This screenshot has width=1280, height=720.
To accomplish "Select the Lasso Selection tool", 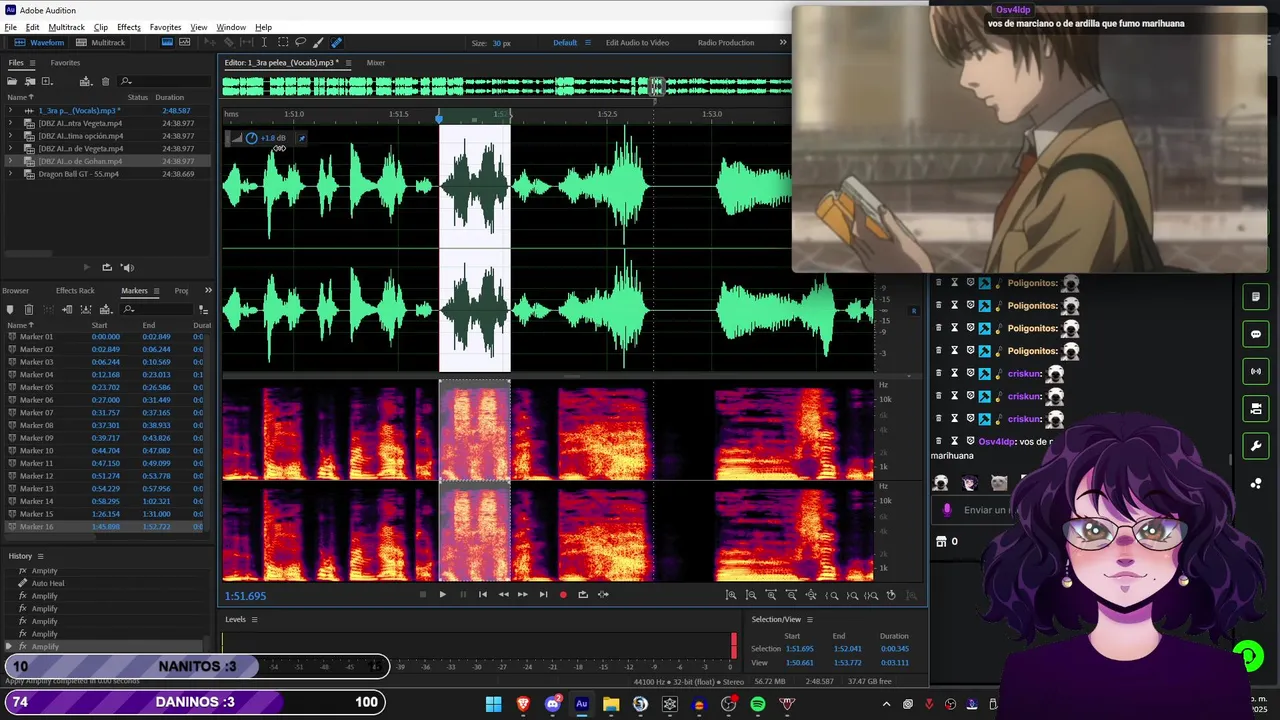I will click(x=300, y=43).
